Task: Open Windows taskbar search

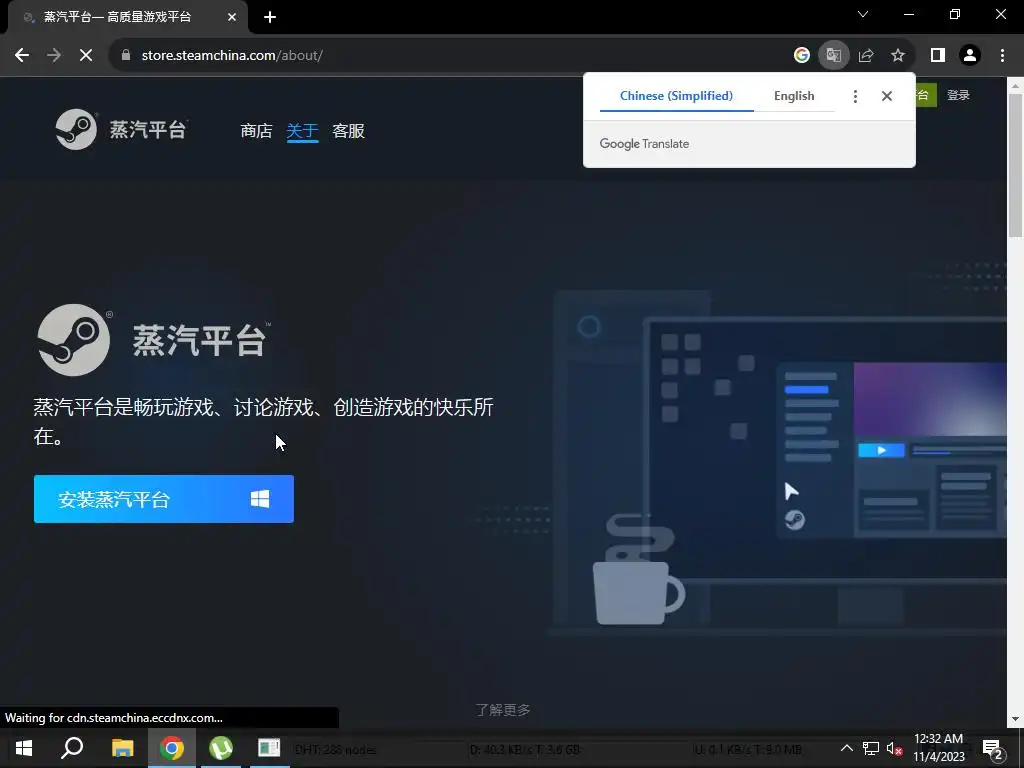Action: [x=72, y=748]
